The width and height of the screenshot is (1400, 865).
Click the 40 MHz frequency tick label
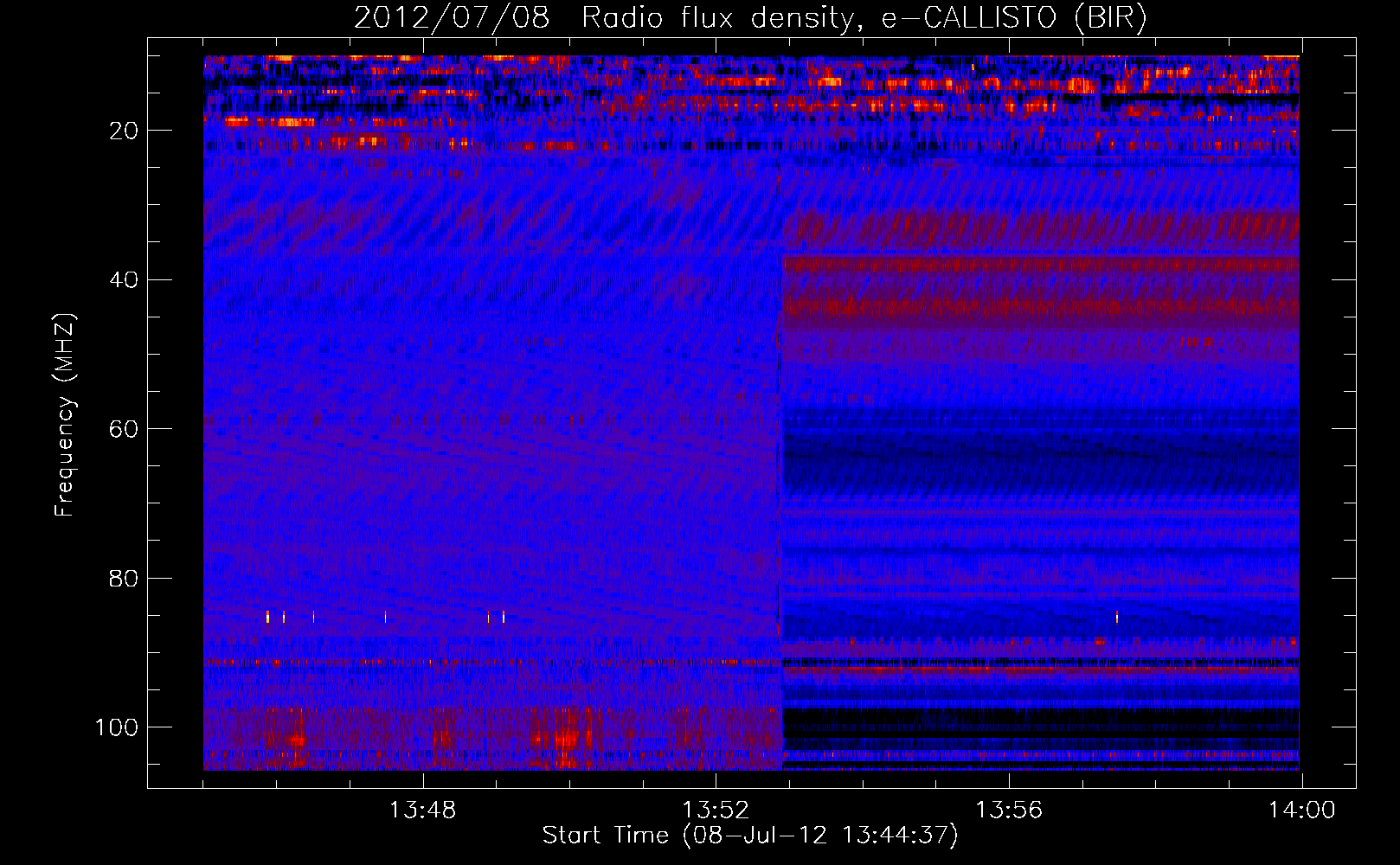[125, 279]
